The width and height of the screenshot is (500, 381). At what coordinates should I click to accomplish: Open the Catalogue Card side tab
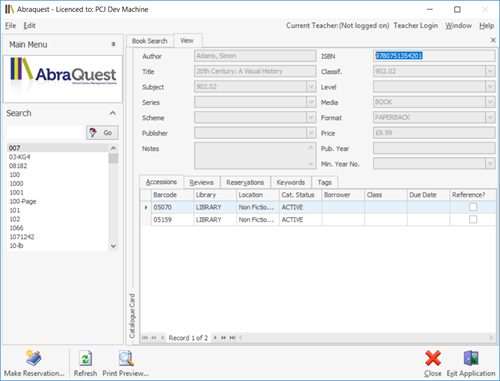(132, 315)
